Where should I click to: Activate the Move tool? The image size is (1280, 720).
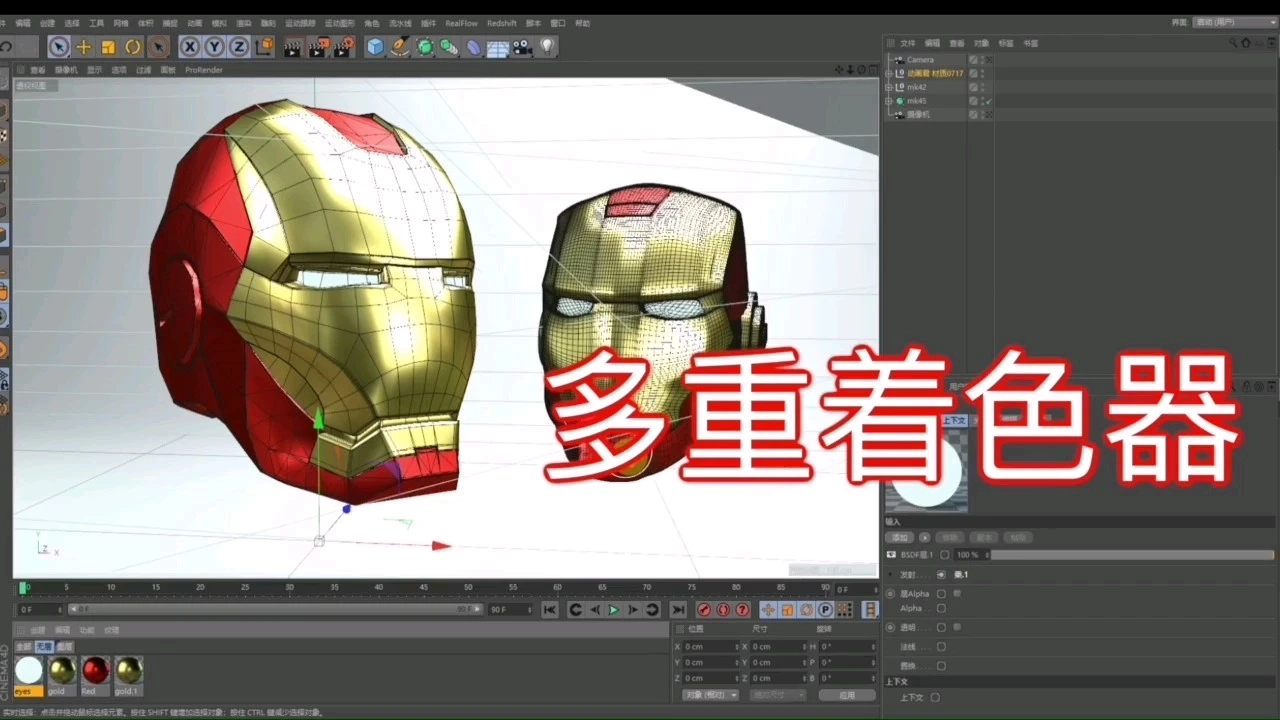84,47
